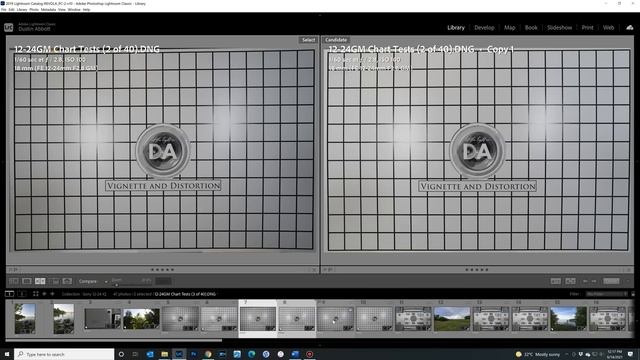Switch to Loupe view icon
The width and height of the screenshot is (640, 360).
[x=27, y=281]
